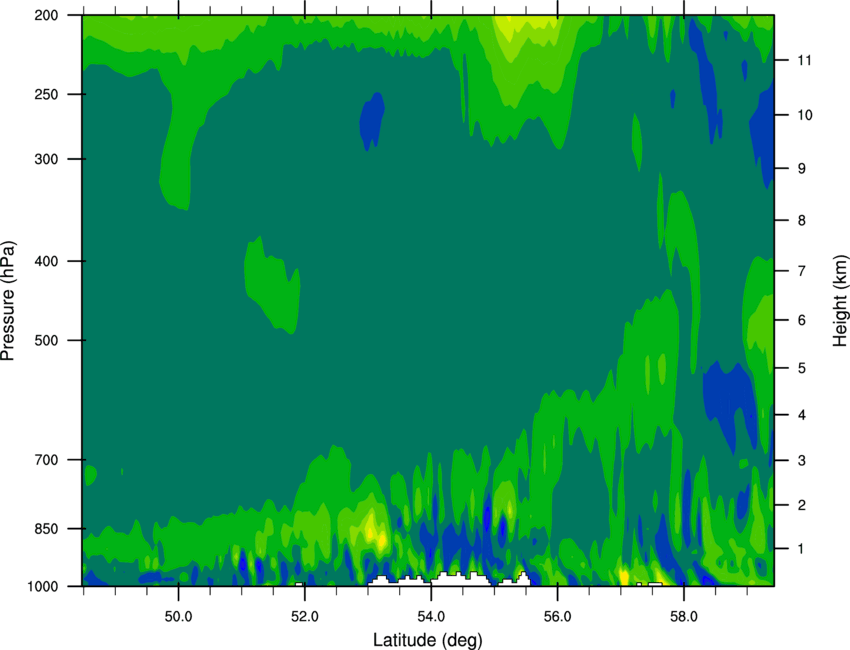Pick the 3 km height label
Image resolution: width=850 pixels, height=650 pixels.
point(801,461)
